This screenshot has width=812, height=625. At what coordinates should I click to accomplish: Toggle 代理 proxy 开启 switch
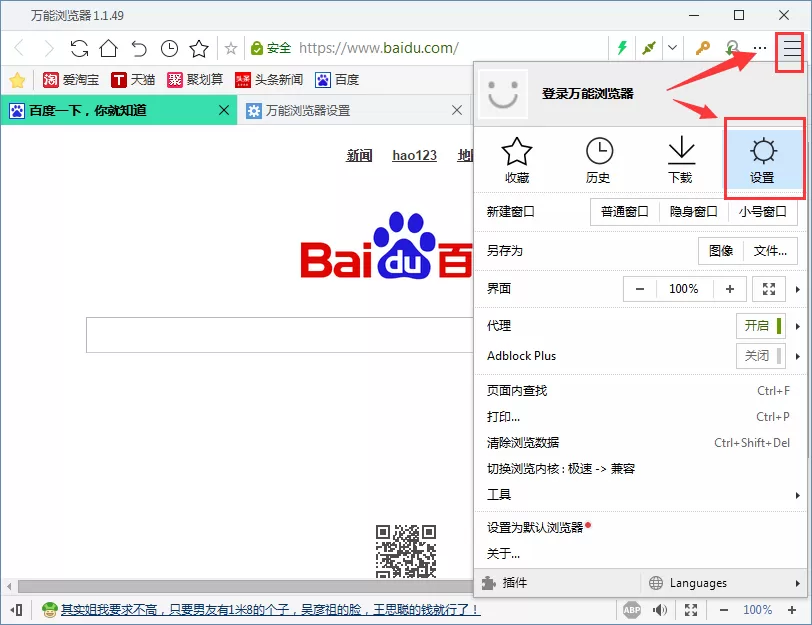761,326
